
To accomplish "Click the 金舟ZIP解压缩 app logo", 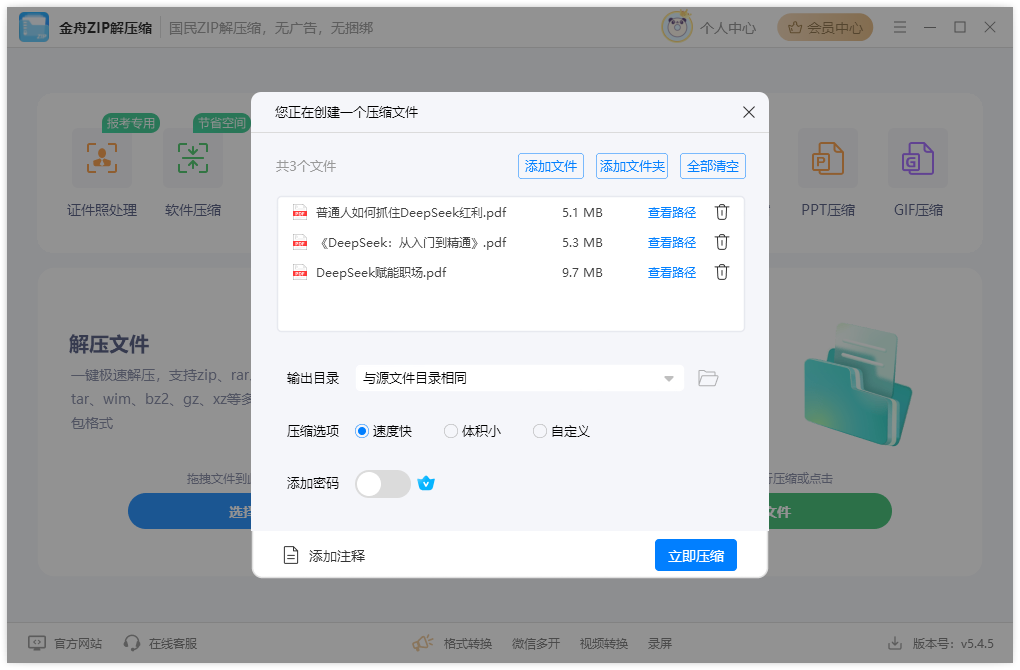I will pos(34,27).
